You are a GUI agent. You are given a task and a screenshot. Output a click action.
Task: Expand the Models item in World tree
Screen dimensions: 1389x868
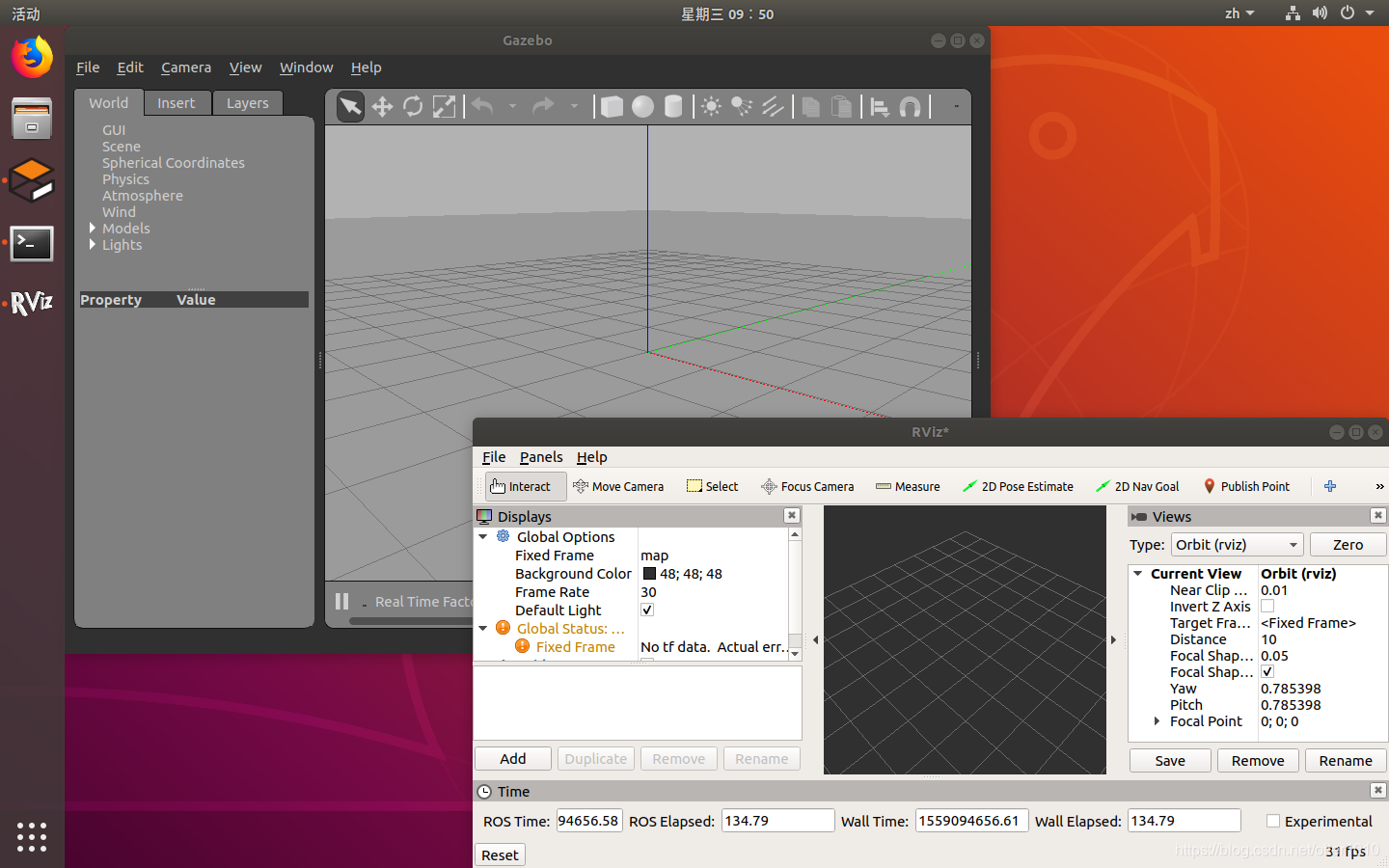pyautogui.click(x=93, y=228)
